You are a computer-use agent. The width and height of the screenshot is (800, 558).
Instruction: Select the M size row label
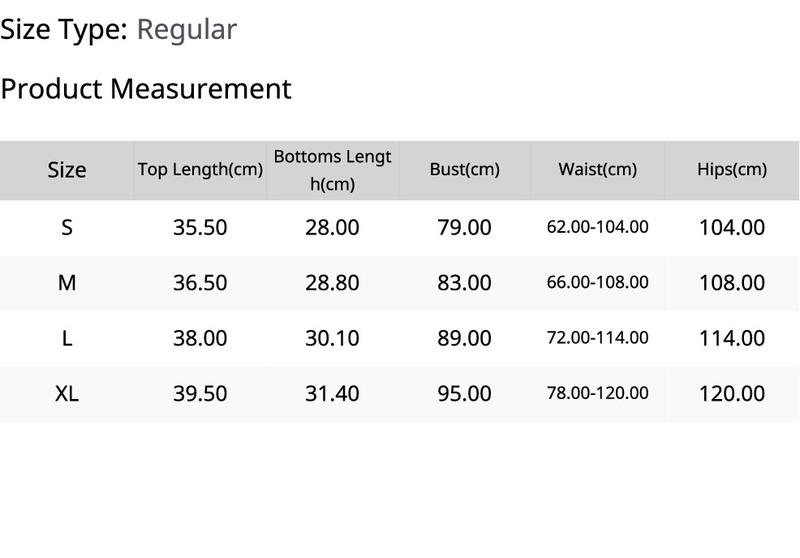click(x=67, y=283)
